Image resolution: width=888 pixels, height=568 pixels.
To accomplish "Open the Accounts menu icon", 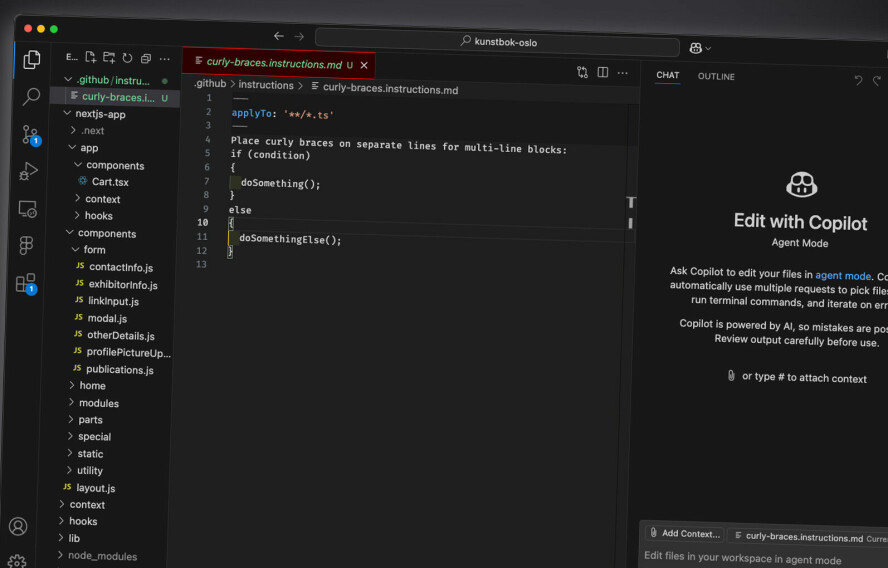I will 18,527.
